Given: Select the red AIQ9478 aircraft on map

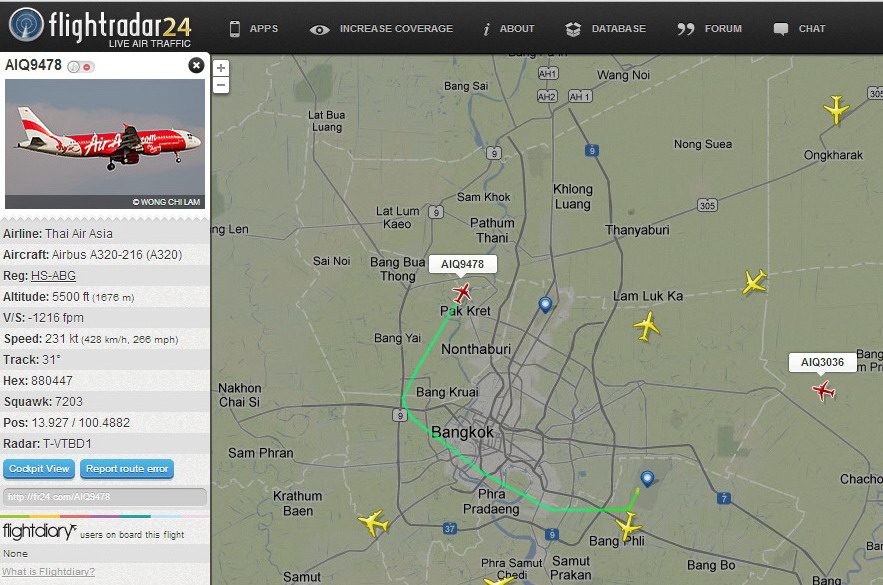Looking at the screenshot, I should click(x=462, y=293).
